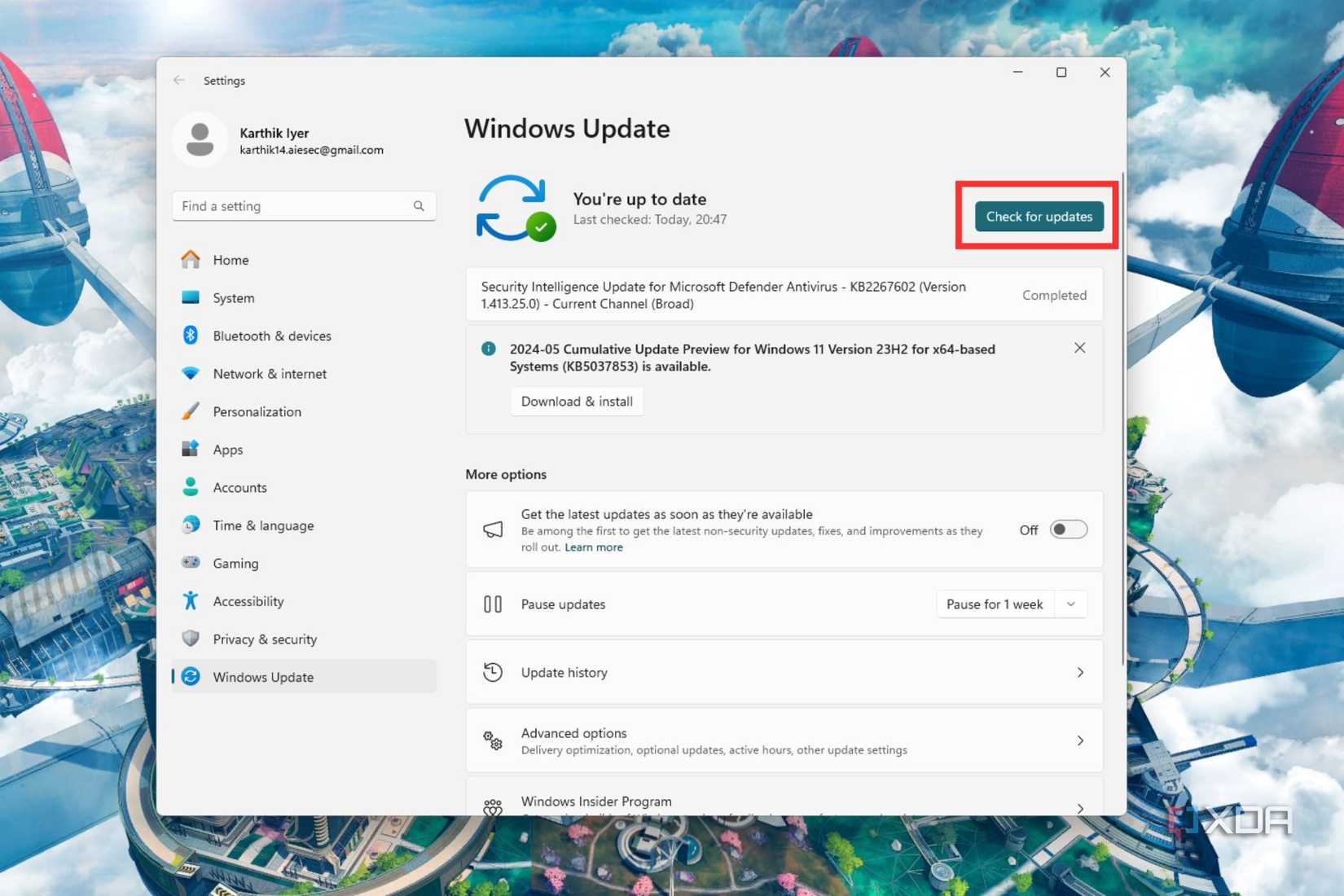Open Accessibility via its figure icon
Screen dimensions: 1344x896
(x=191, y=601)
